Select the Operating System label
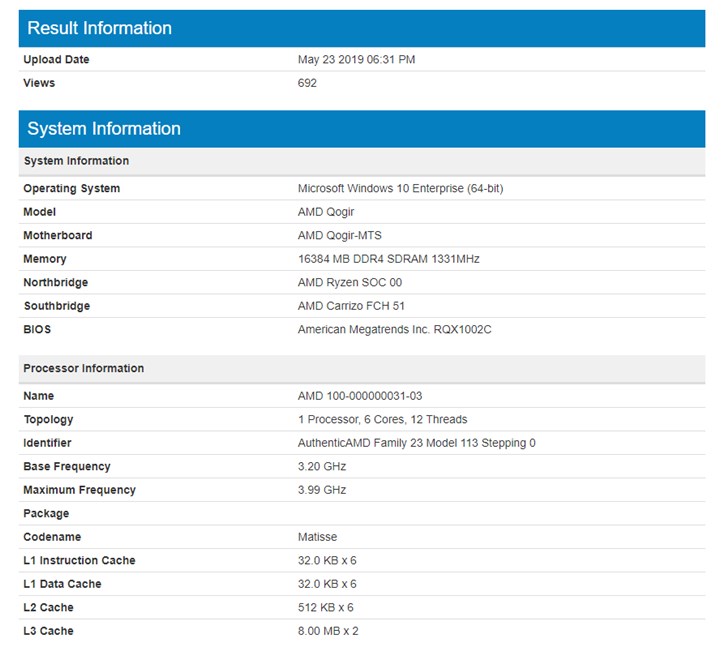Viewport: 728px width, 655px height. [x=72, y=188]
